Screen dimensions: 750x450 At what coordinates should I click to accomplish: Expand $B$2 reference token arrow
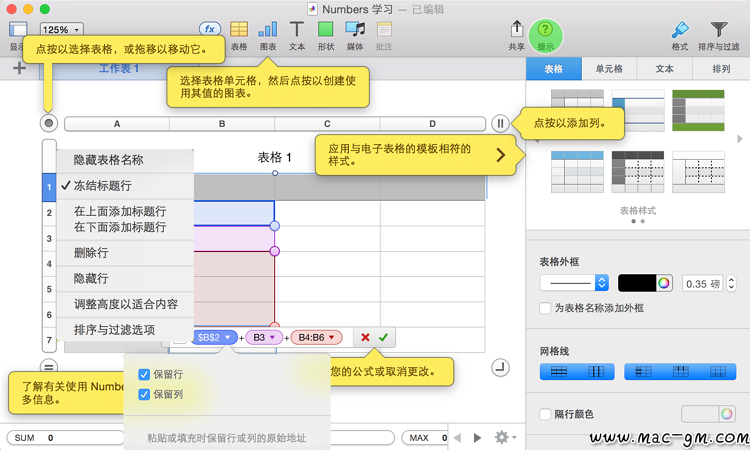(x=228, y=337)
